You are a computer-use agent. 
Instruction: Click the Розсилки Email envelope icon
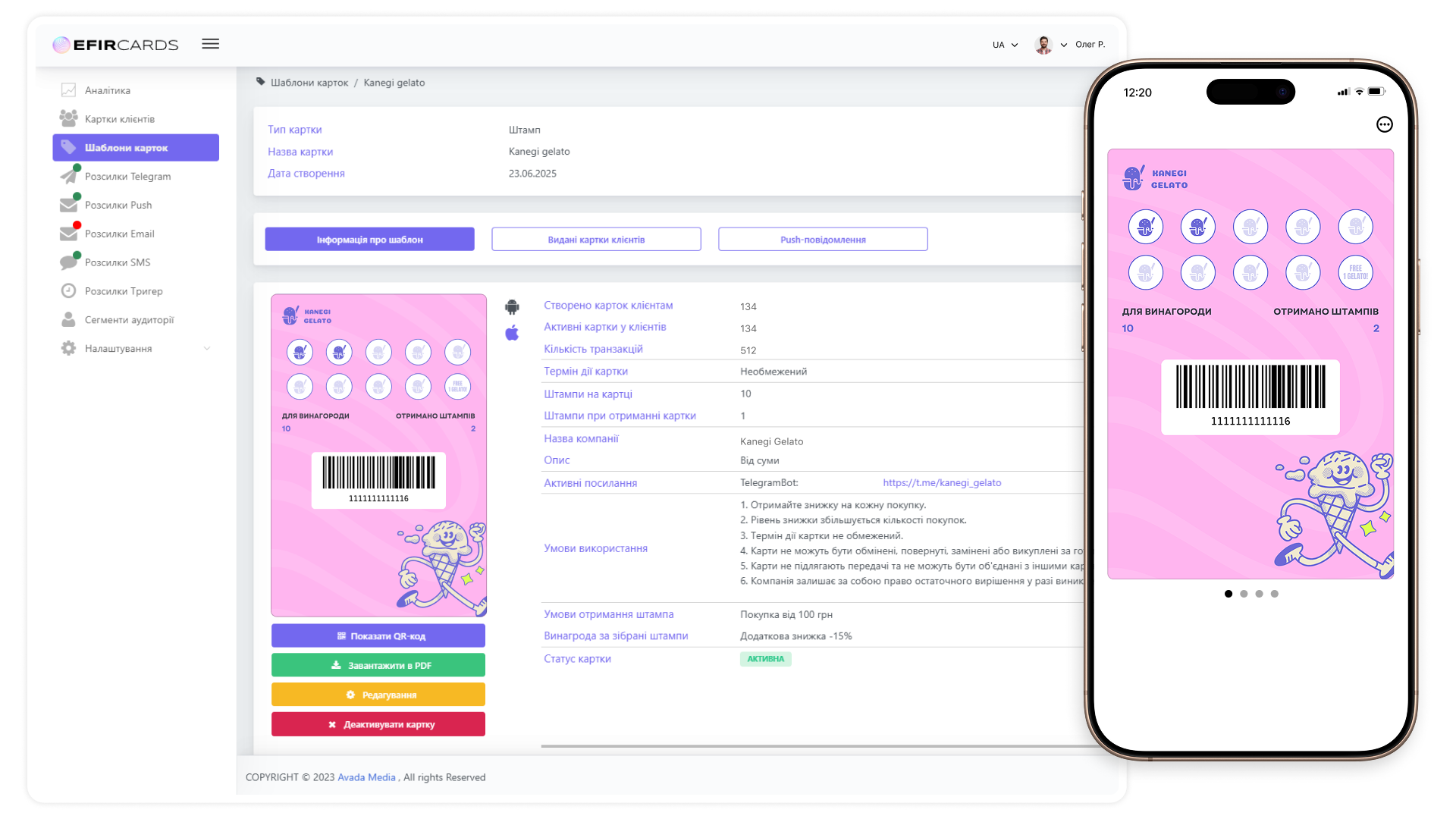coord(68,234)
